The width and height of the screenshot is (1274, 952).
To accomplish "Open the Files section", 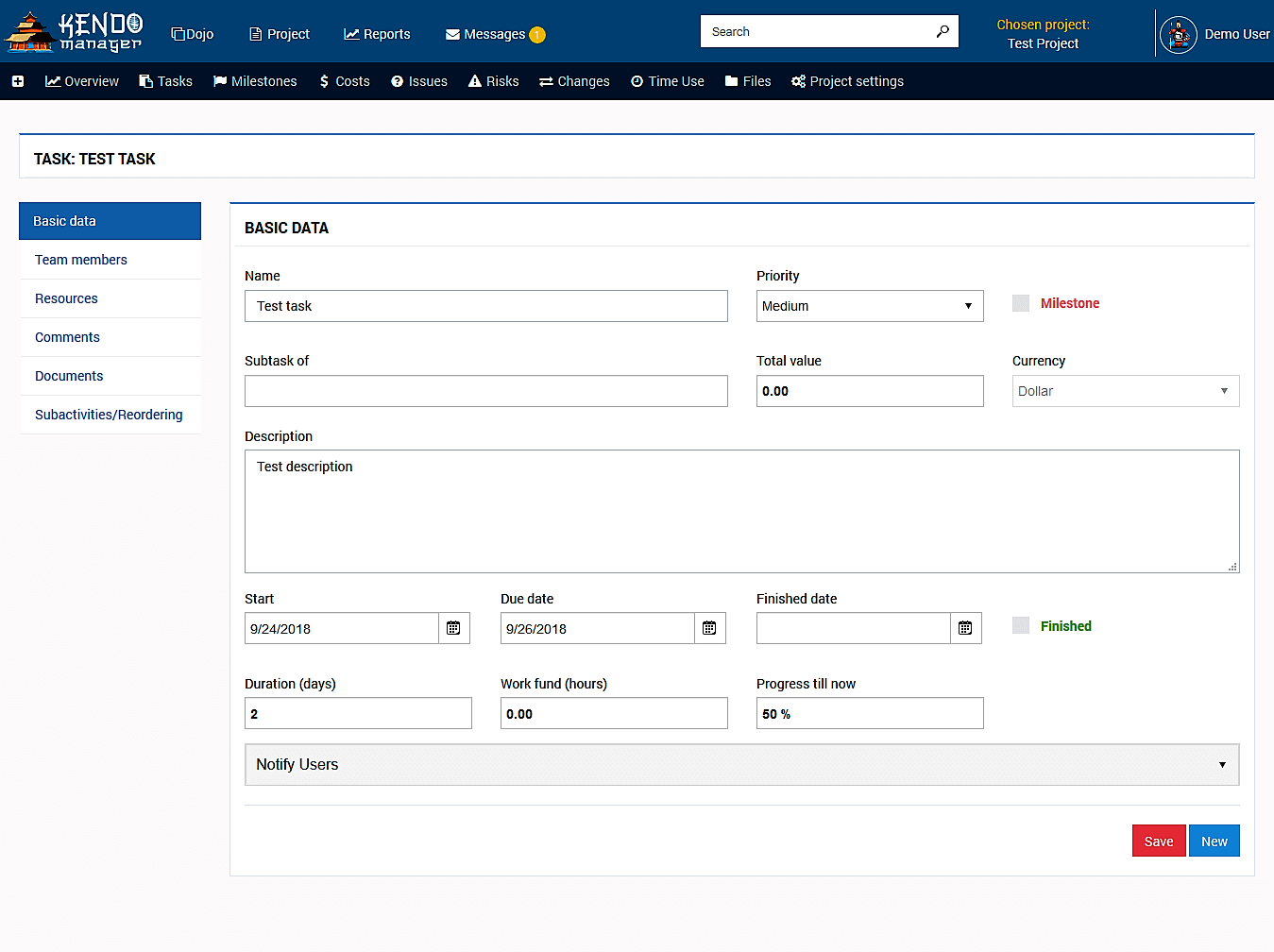I will 748,81.
